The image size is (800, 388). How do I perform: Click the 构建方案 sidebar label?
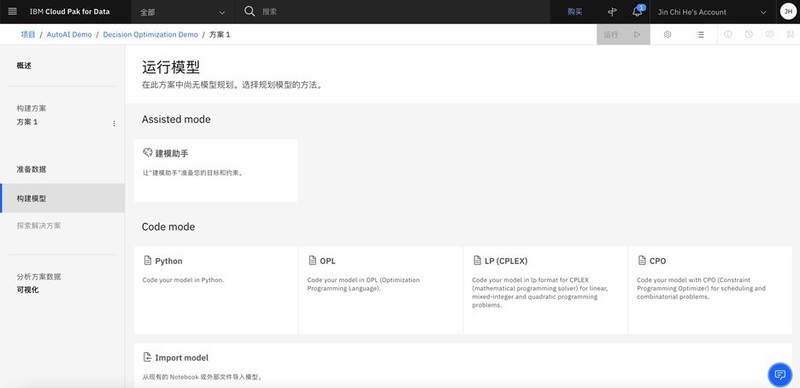click(x=32, y=108)
